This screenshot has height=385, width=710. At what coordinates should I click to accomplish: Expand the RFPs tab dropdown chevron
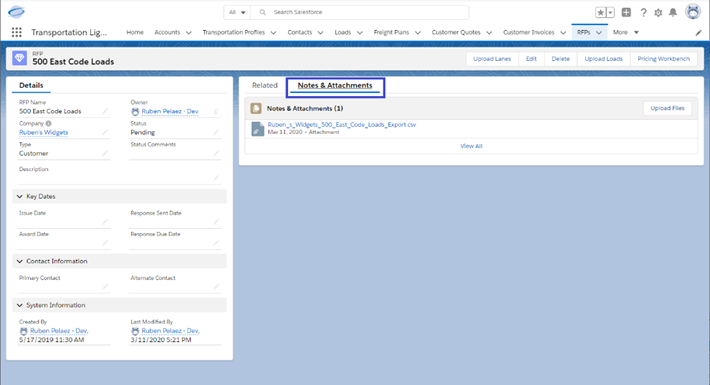599,33
